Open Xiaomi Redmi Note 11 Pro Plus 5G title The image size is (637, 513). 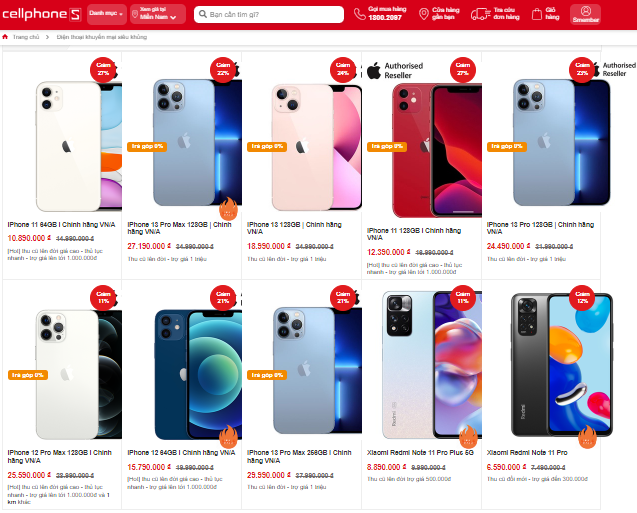click(x=420, y=452)
